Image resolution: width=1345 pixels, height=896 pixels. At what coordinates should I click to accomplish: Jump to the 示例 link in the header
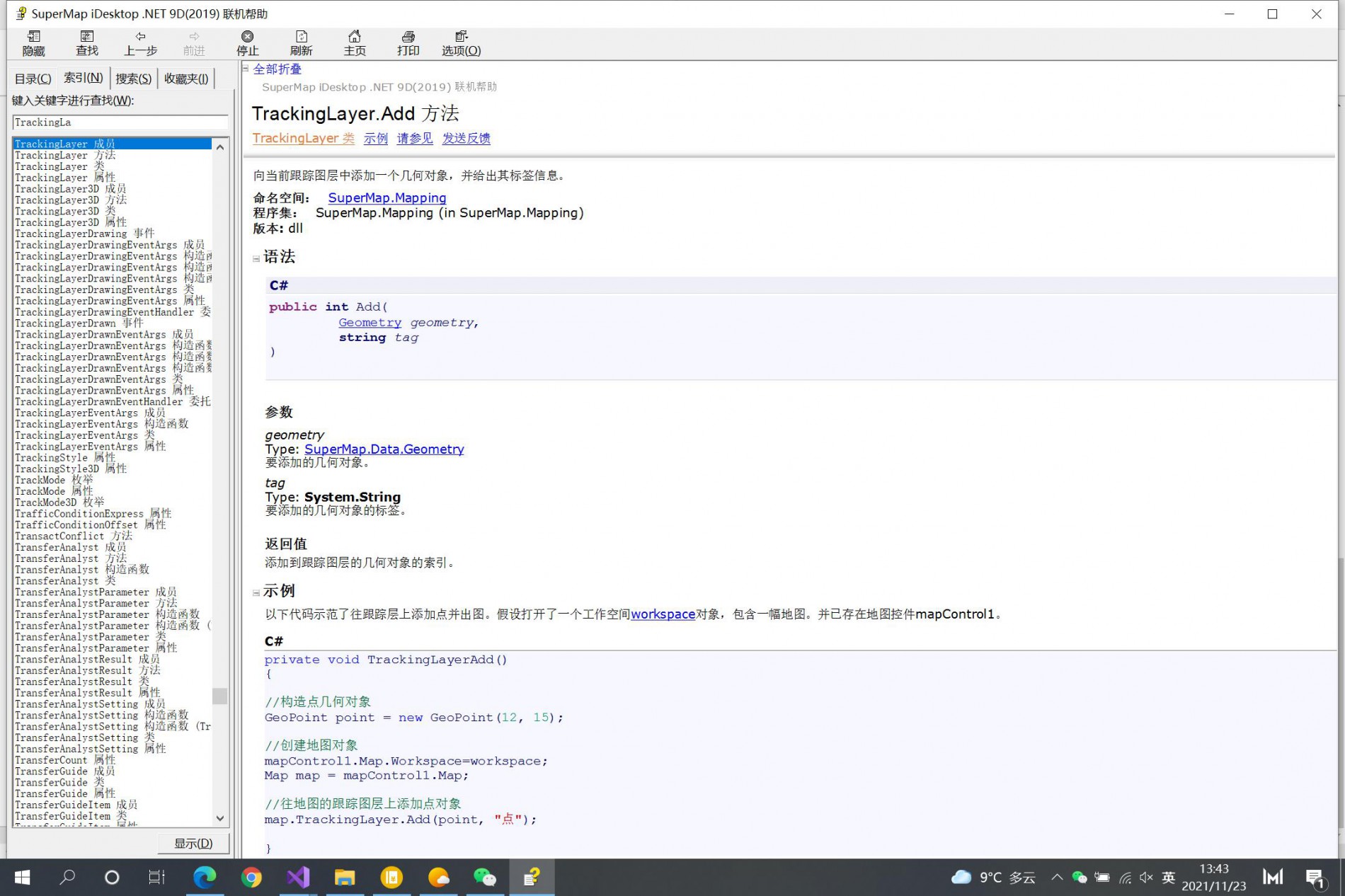coord(376,138)
